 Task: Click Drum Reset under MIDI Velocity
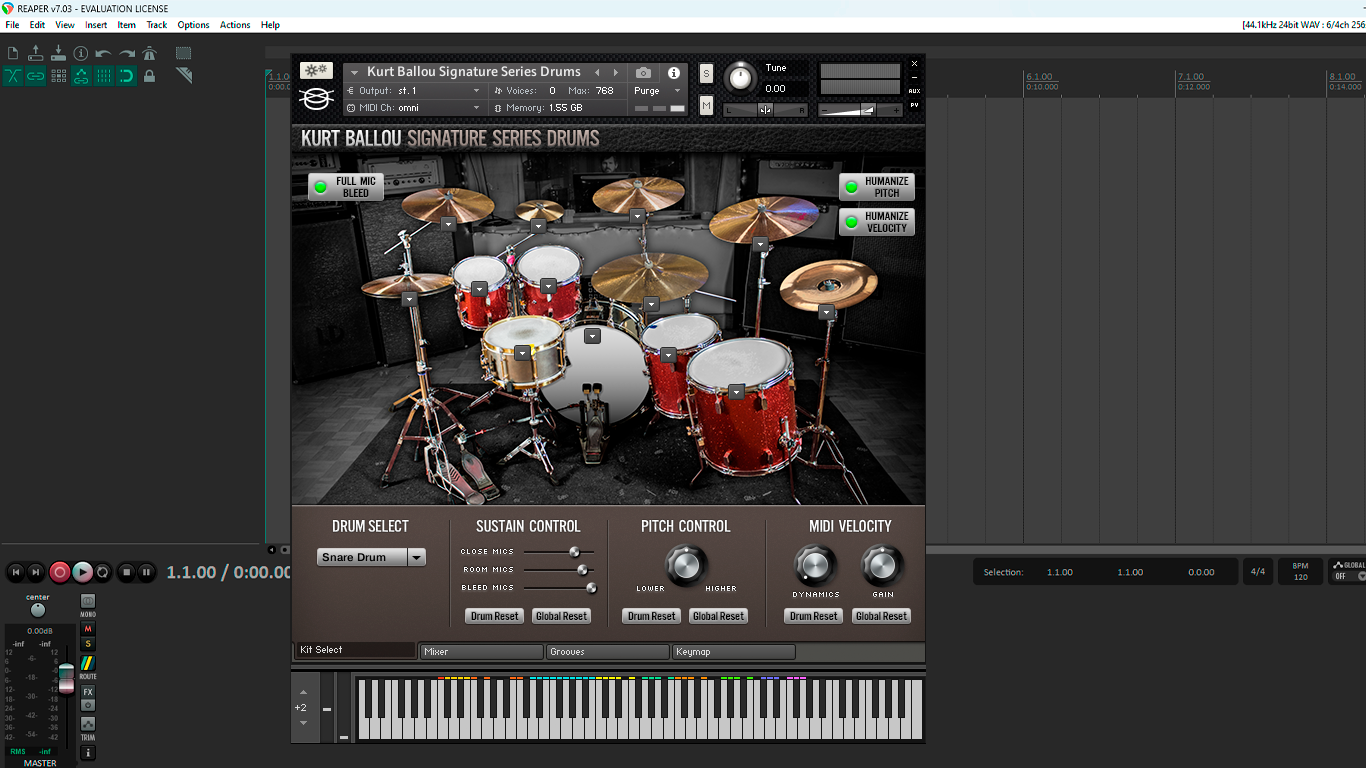coord(814,616)
